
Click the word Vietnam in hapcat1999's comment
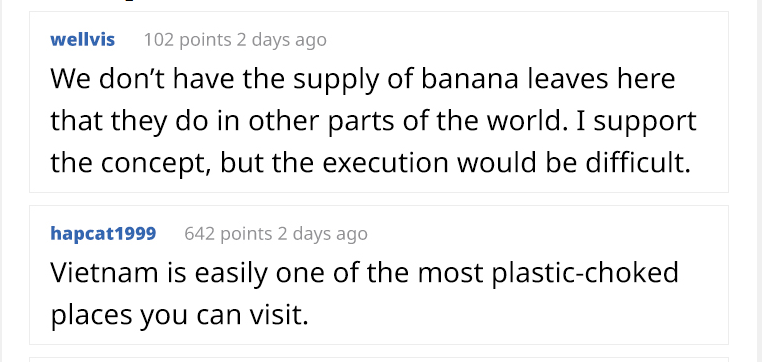[104, 273]
